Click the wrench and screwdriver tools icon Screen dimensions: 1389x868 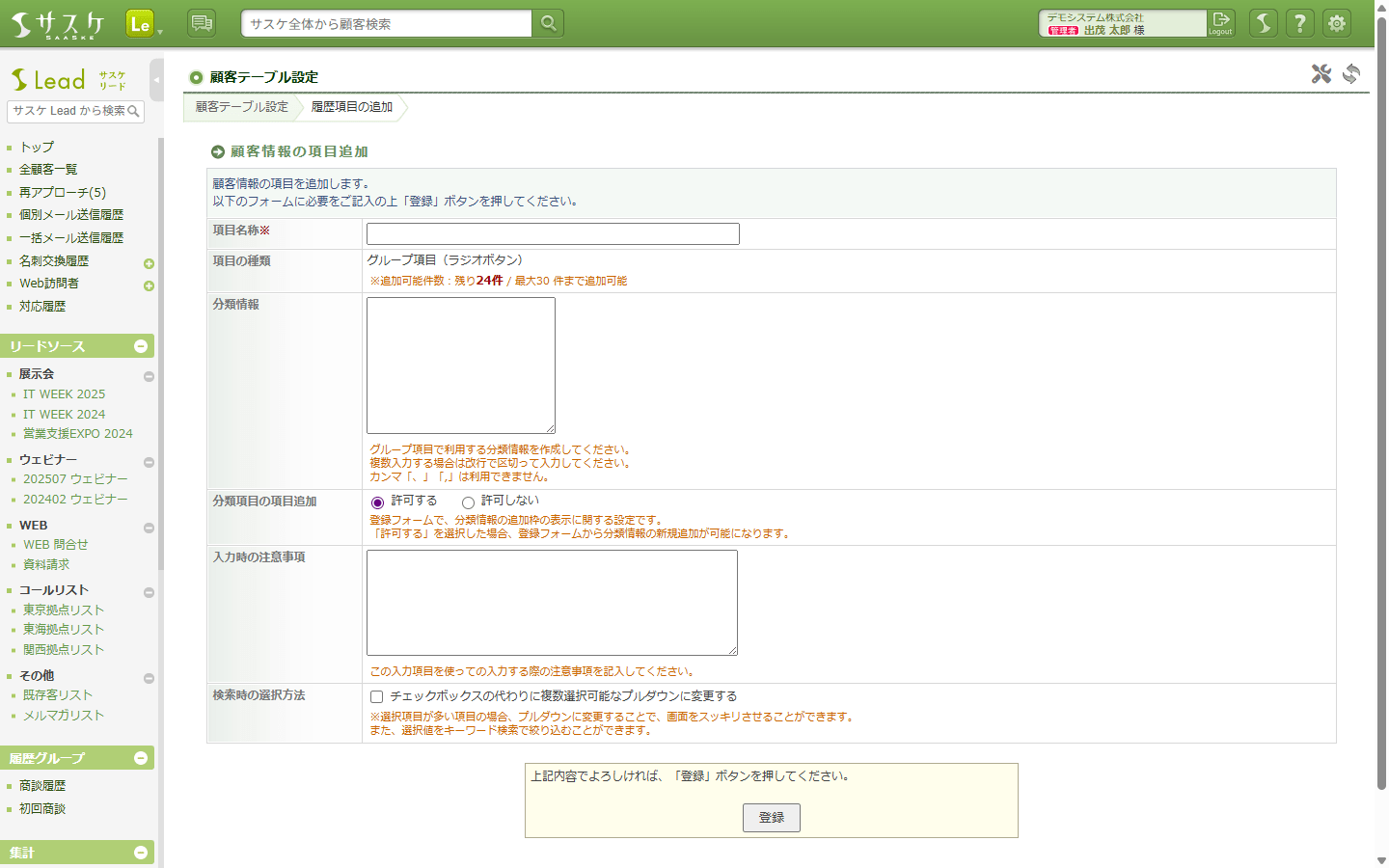1321,74
